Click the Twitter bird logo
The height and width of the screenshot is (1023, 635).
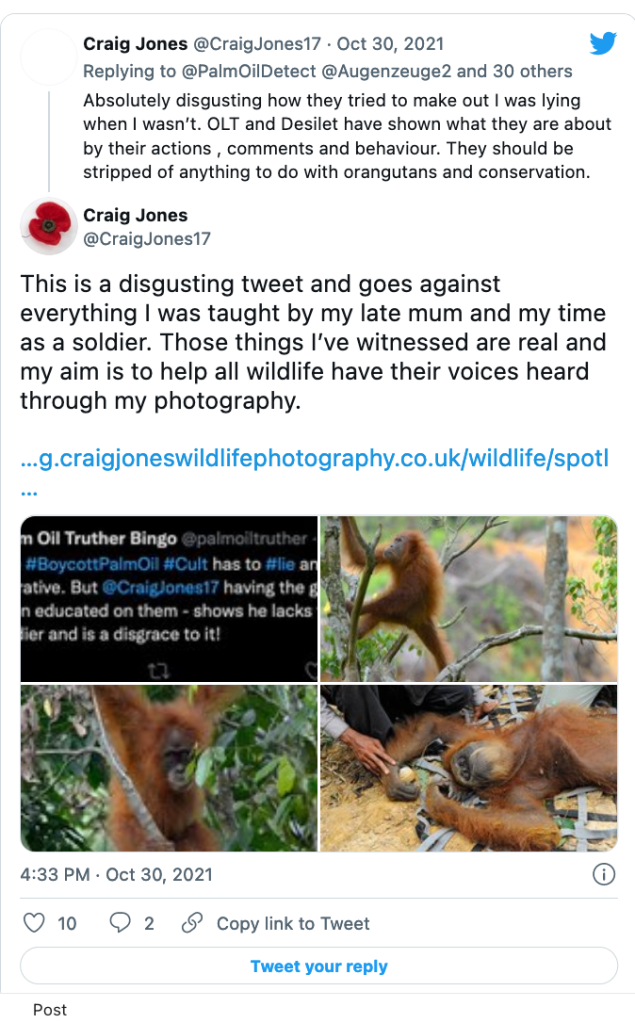602,44
